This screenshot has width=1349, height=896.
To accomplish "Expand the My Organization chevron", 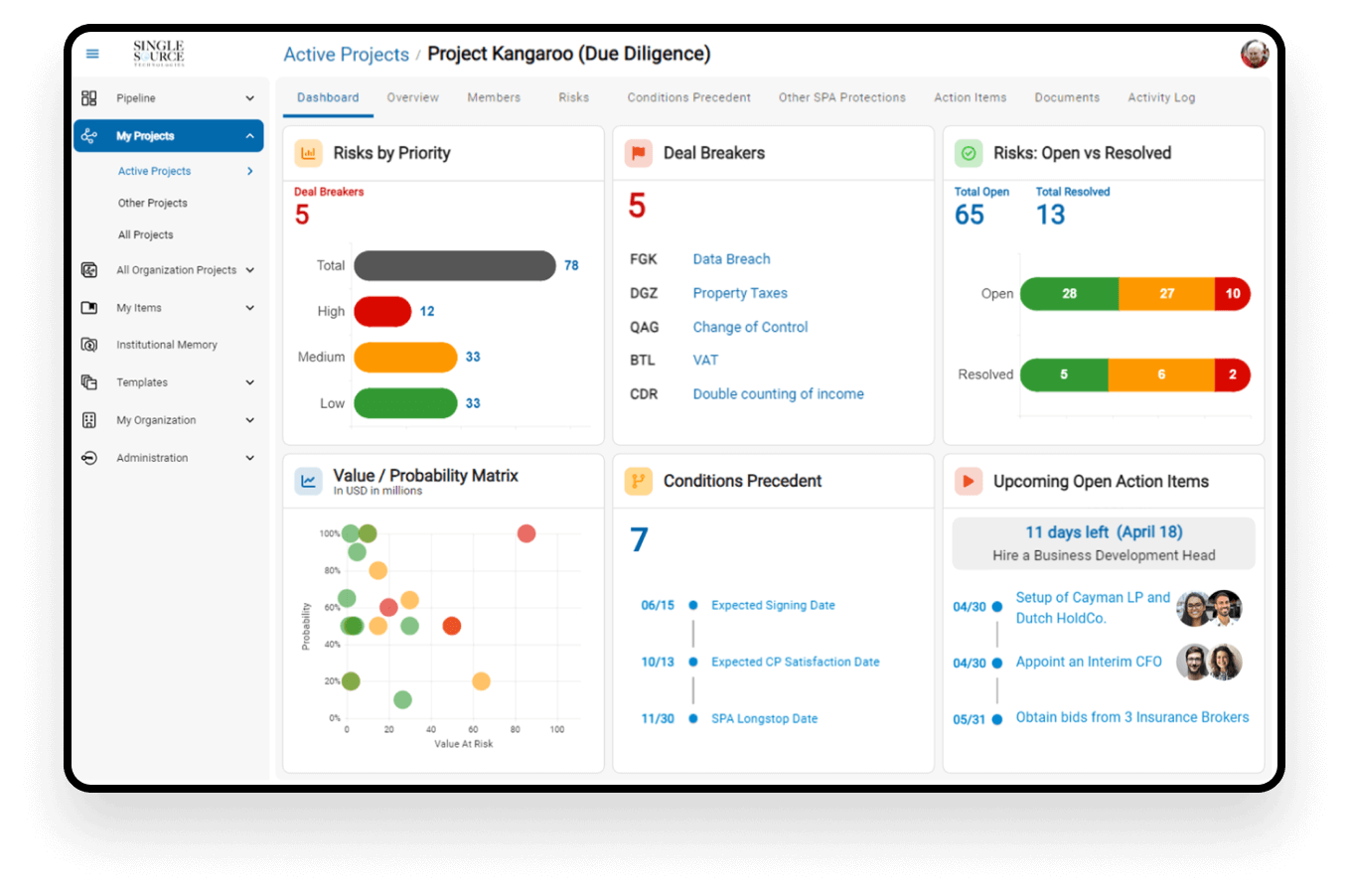I will click(249, 420).
